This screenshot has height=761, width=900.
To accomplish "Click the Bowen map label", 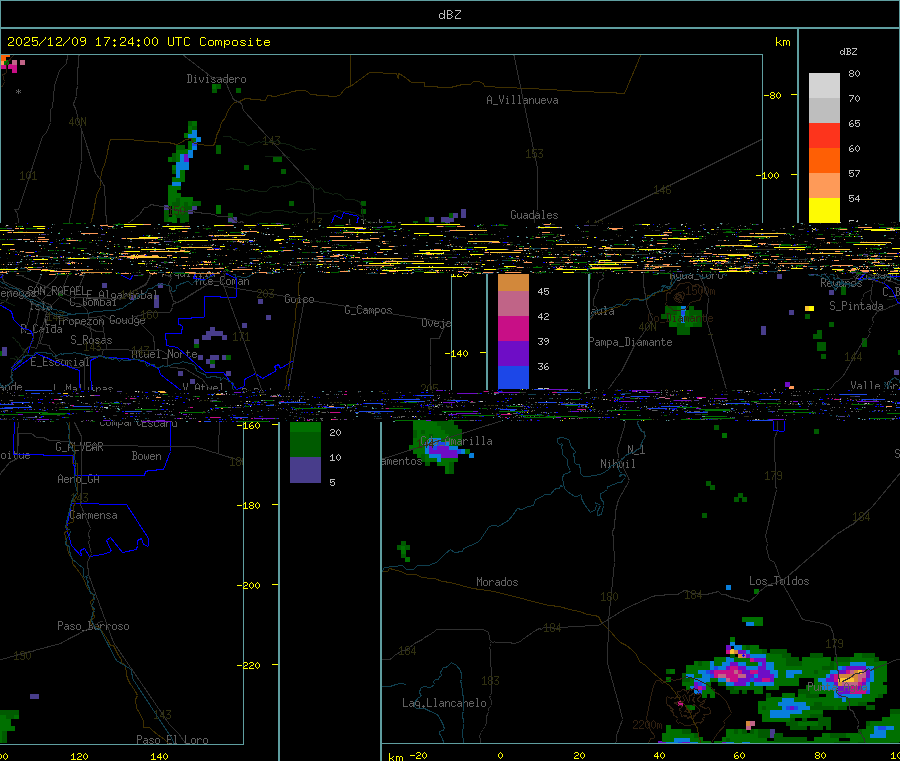I will click(x=146, y=456).
